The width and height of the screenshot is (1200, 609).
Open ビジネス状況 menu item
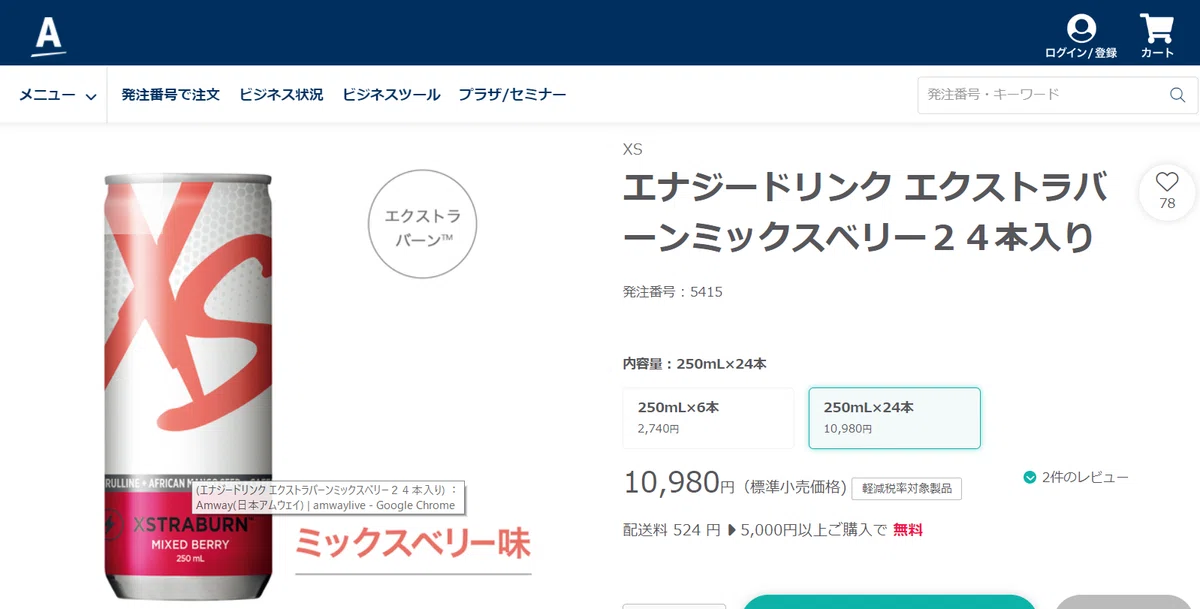click(x=281, y=95)
